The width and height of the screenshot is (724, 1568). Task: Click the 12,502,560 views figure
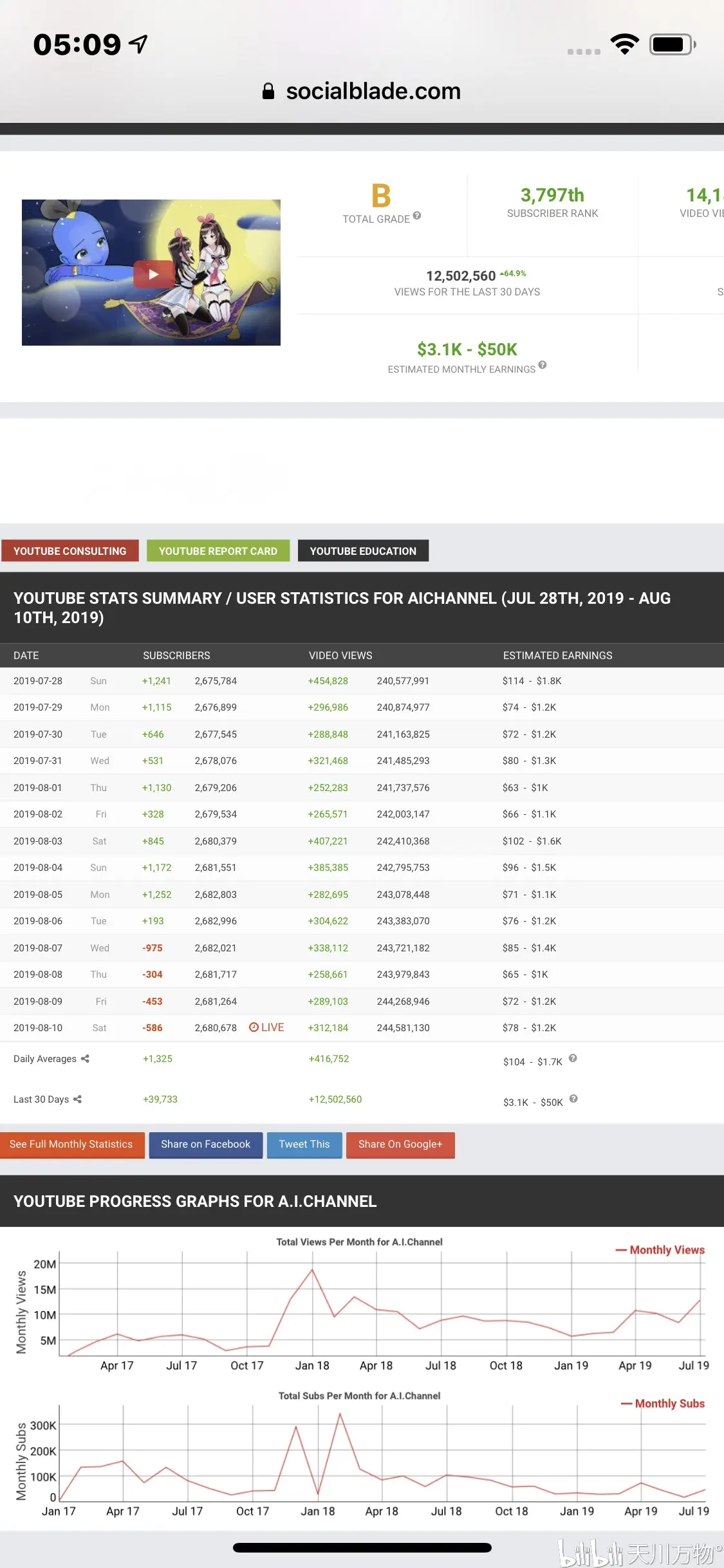click(x=461, y=276)
